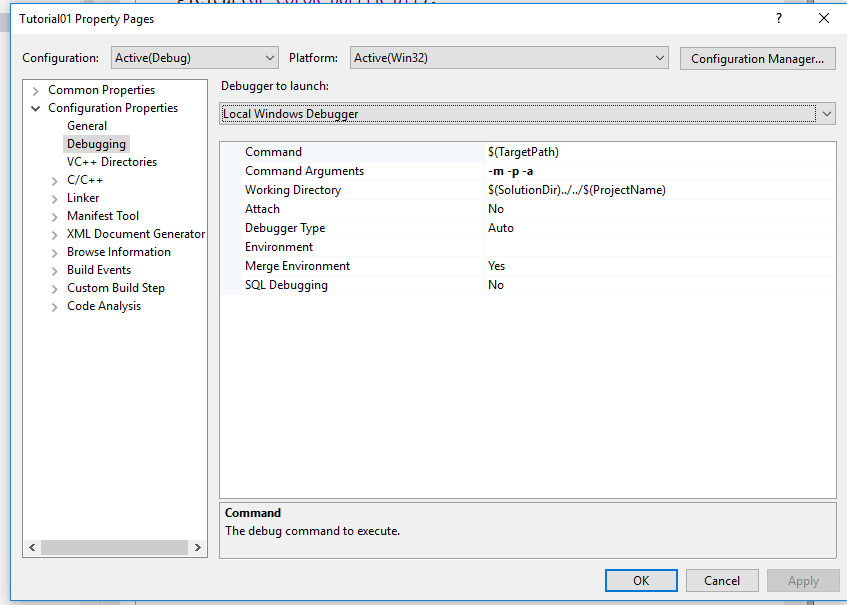847x605 pixels.
Task: Edit the -m -p -a arguments value
Action: tap(510, 171)
